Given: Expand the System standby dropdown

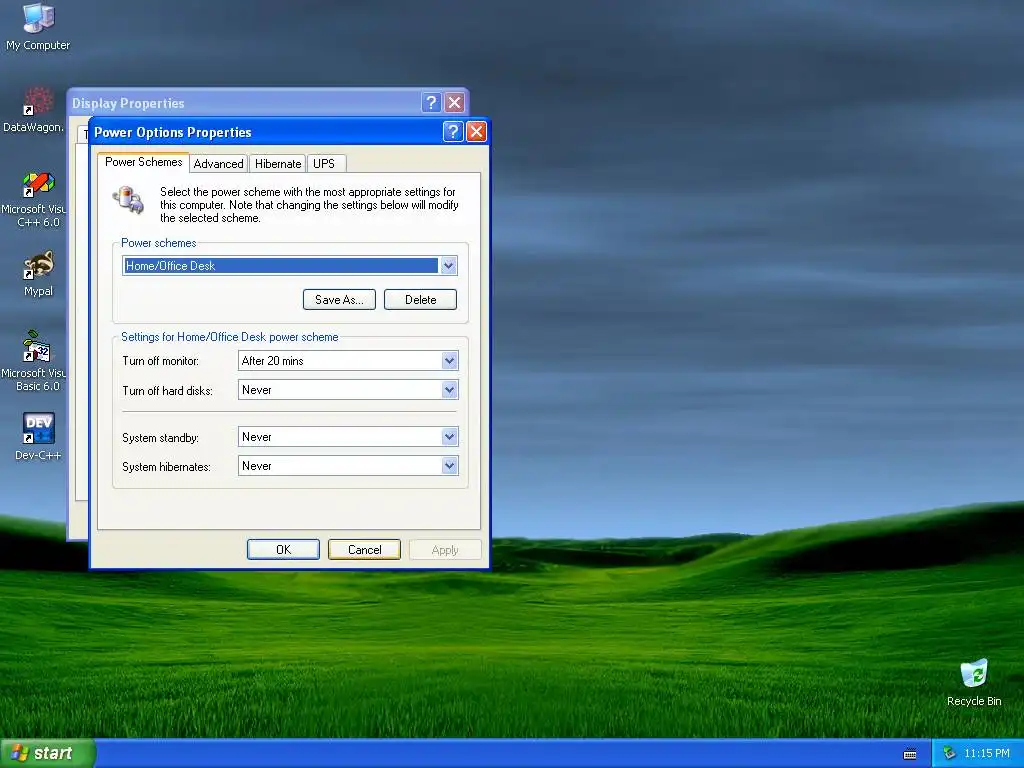Looking at the screenshot, I should (449, 437).
